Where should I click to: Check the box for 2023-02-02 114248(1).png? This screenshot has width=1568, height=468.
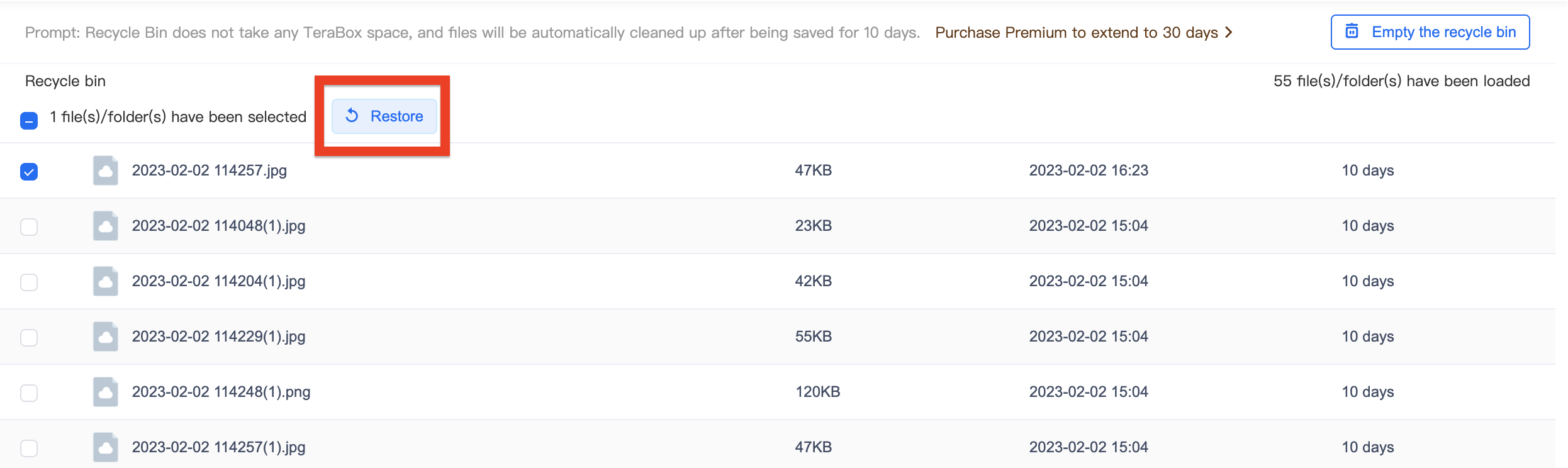pos(29,393)
